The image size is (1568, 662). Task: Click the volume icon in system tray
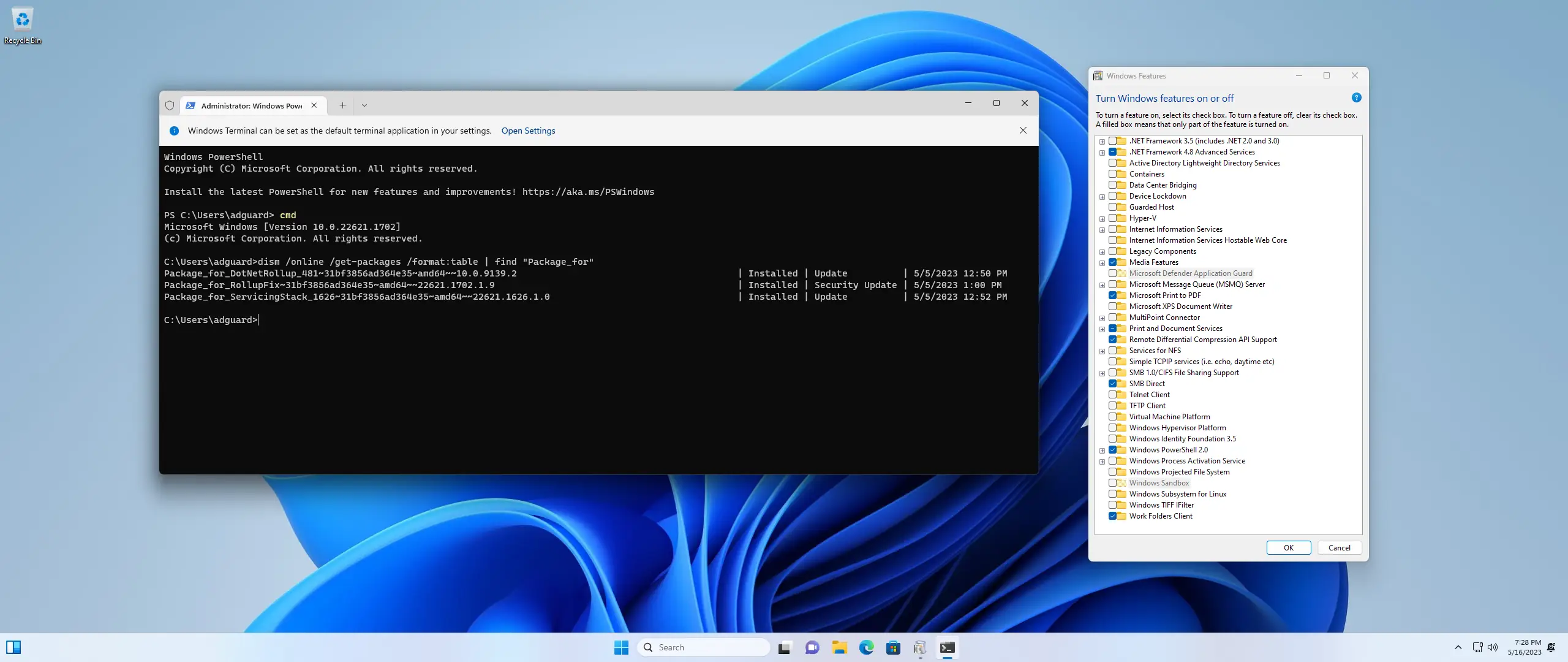[x=1493, y=647]
